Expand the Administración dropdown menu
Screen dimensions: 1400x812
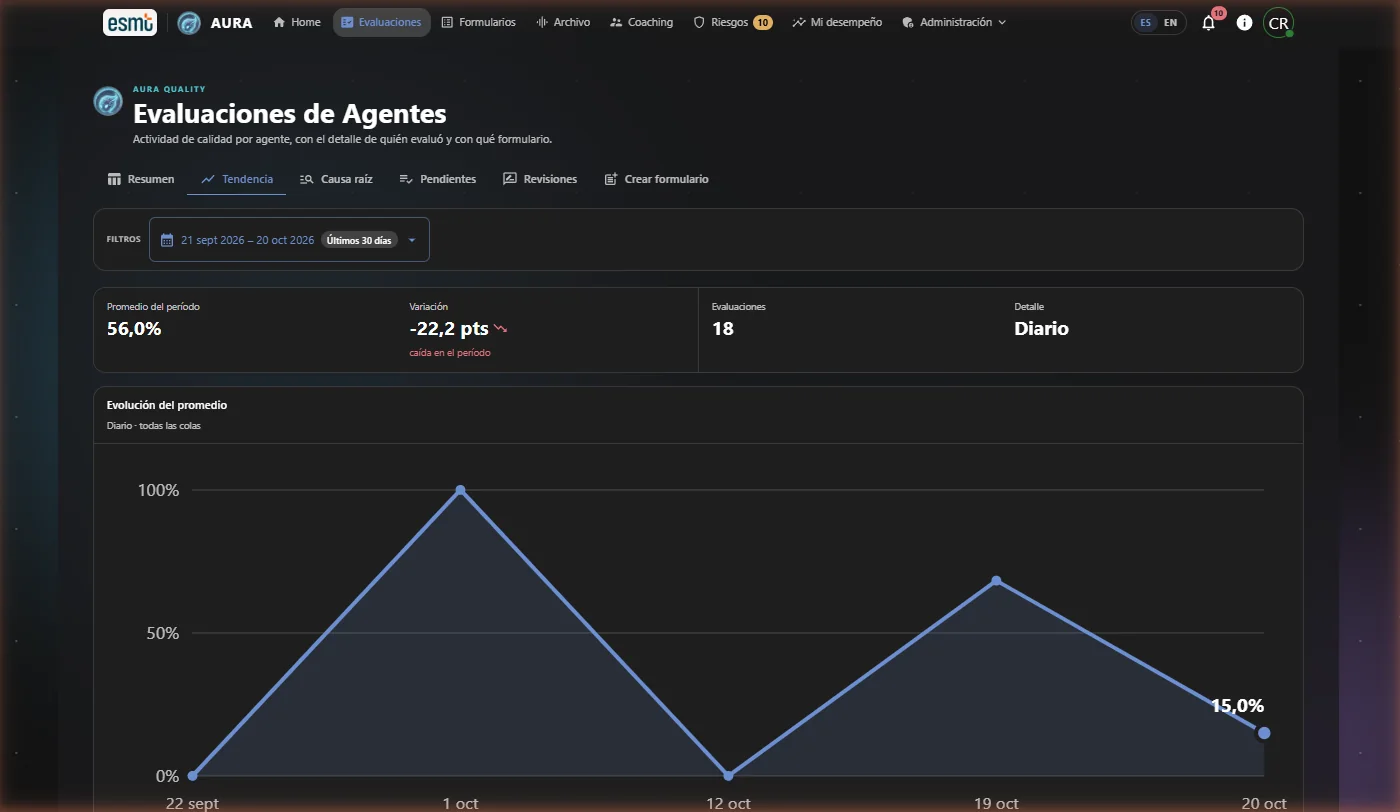tap(954, 22)
